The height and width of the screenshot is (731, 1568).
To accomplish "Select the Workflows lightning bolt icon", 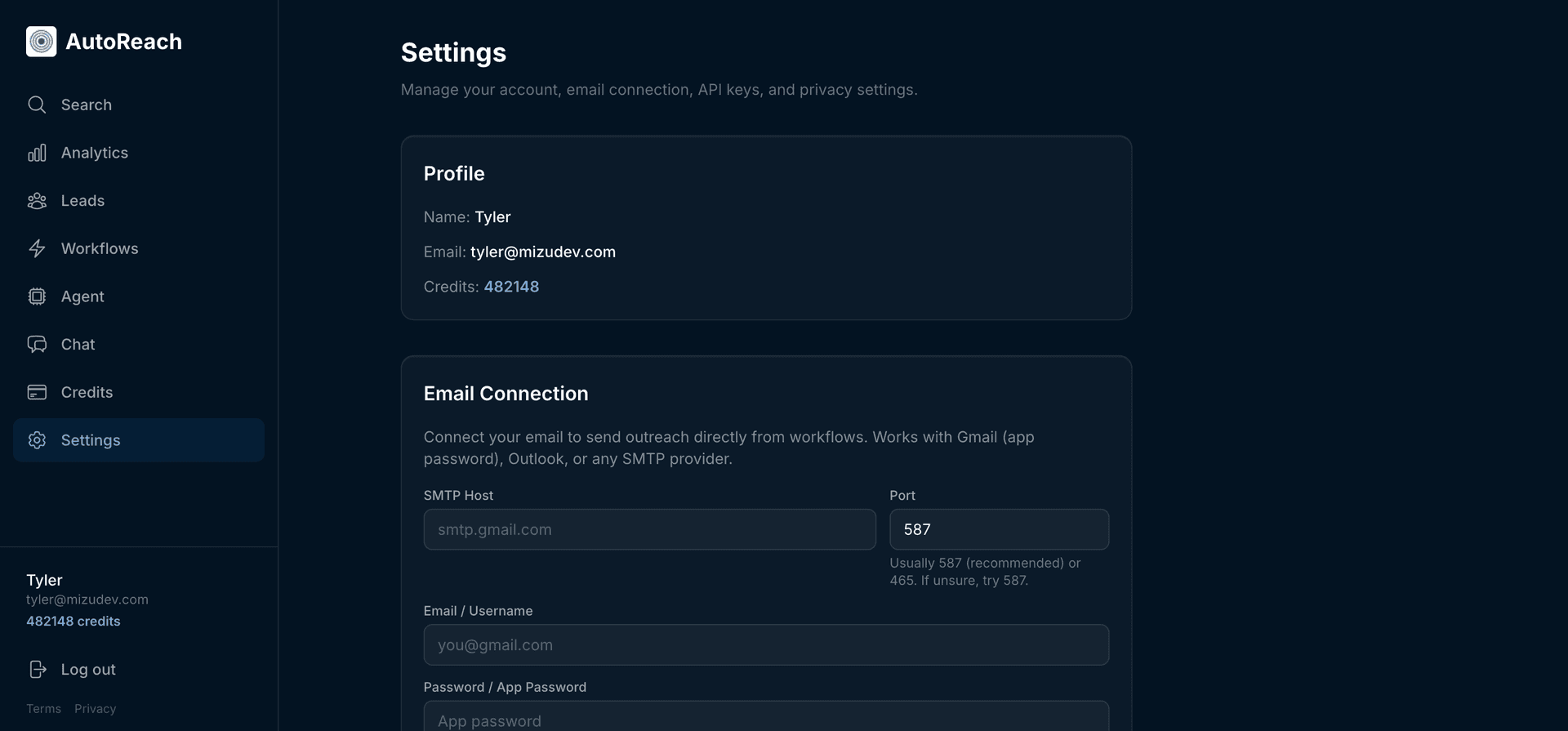I will click(37, 248).
